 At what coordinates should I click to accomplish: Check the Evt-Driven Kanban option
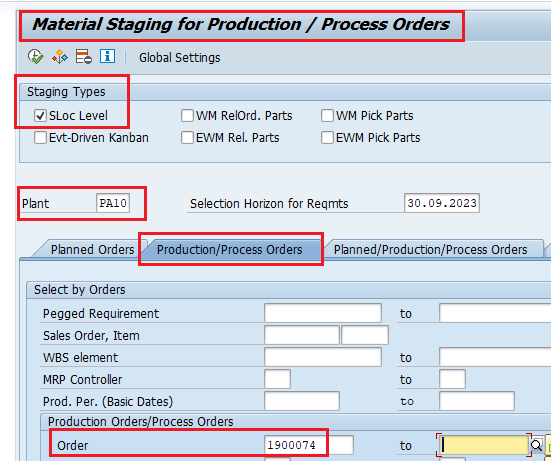coord(40,138)
